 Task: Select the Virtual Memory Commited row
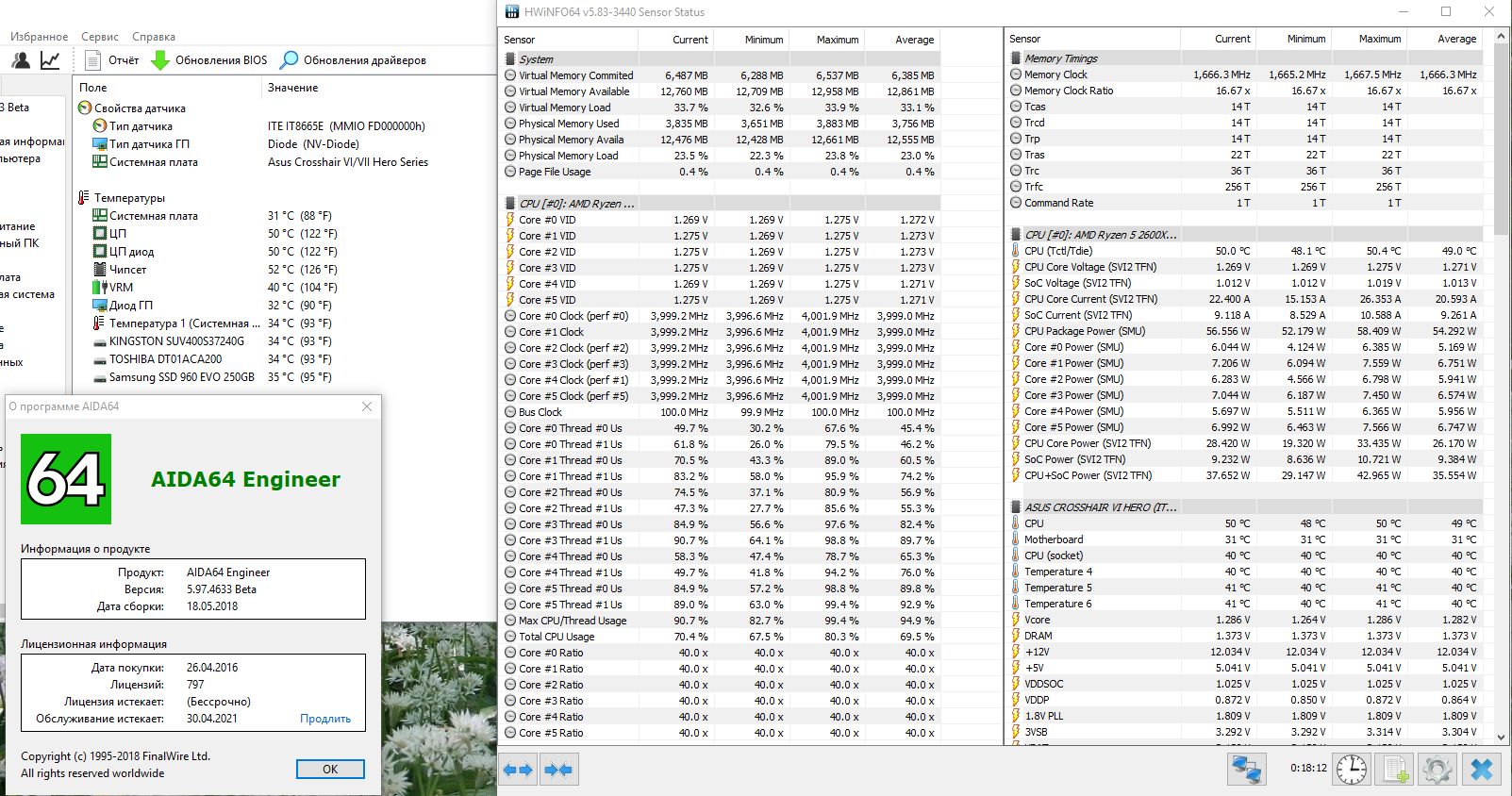(x=721, y=75)
